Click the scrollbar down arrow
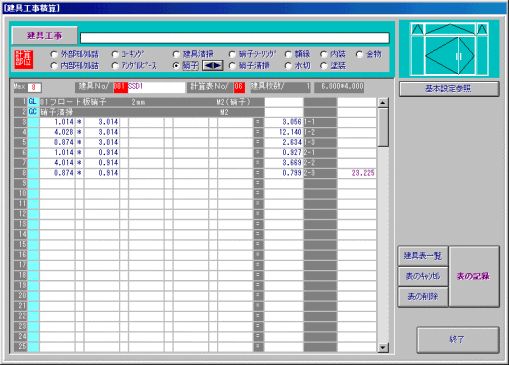This screenshot has height=365, width=509. tap(383, 348)
